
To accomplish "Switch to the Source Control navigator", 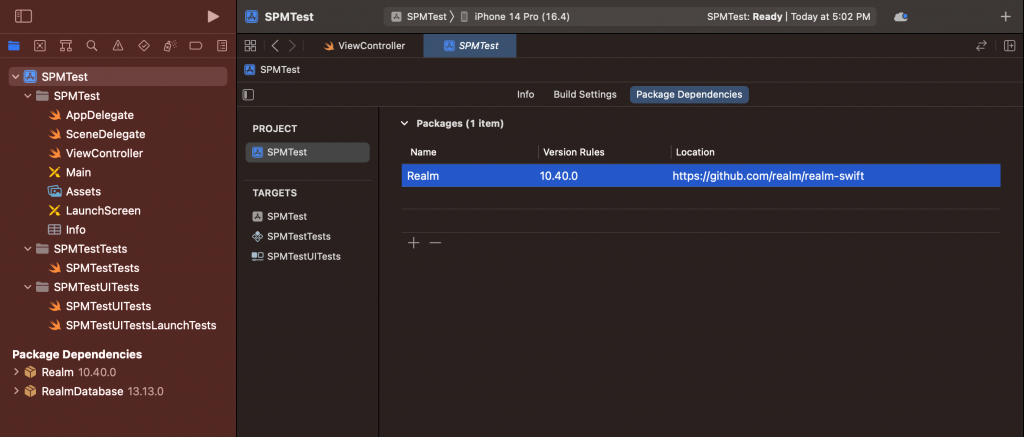I will tap(40, 46).
